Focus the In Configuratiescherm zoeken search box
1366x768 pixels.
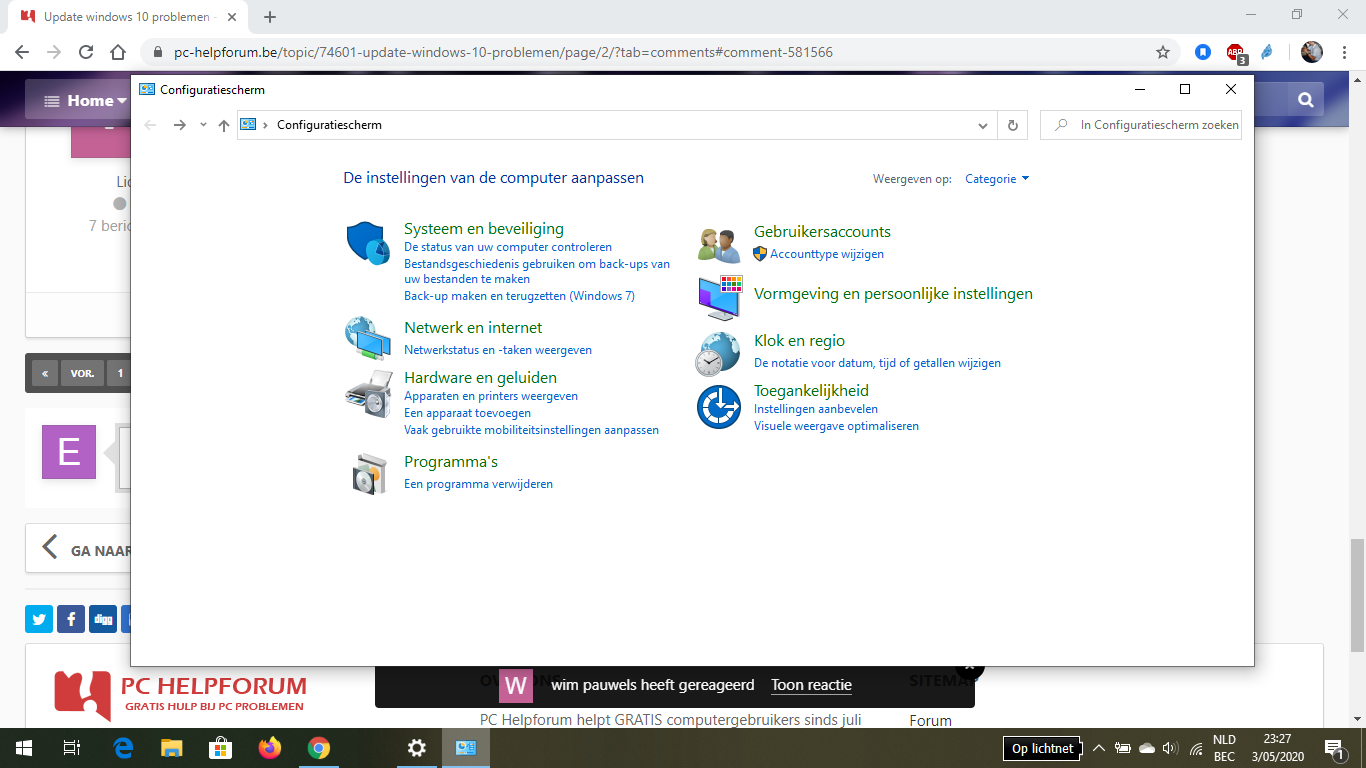pos(1141,125)
